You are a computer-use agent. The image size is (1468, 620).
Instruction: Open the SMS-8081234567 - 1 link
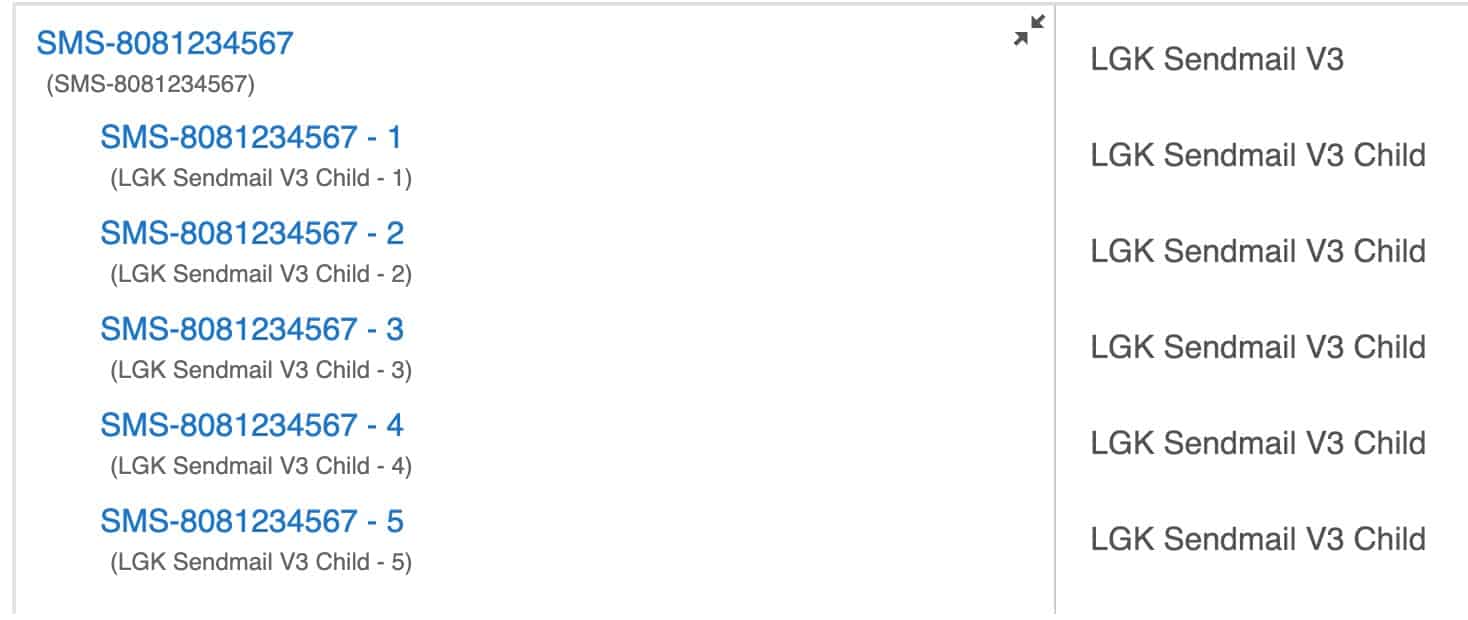click(x=251, y=137)
